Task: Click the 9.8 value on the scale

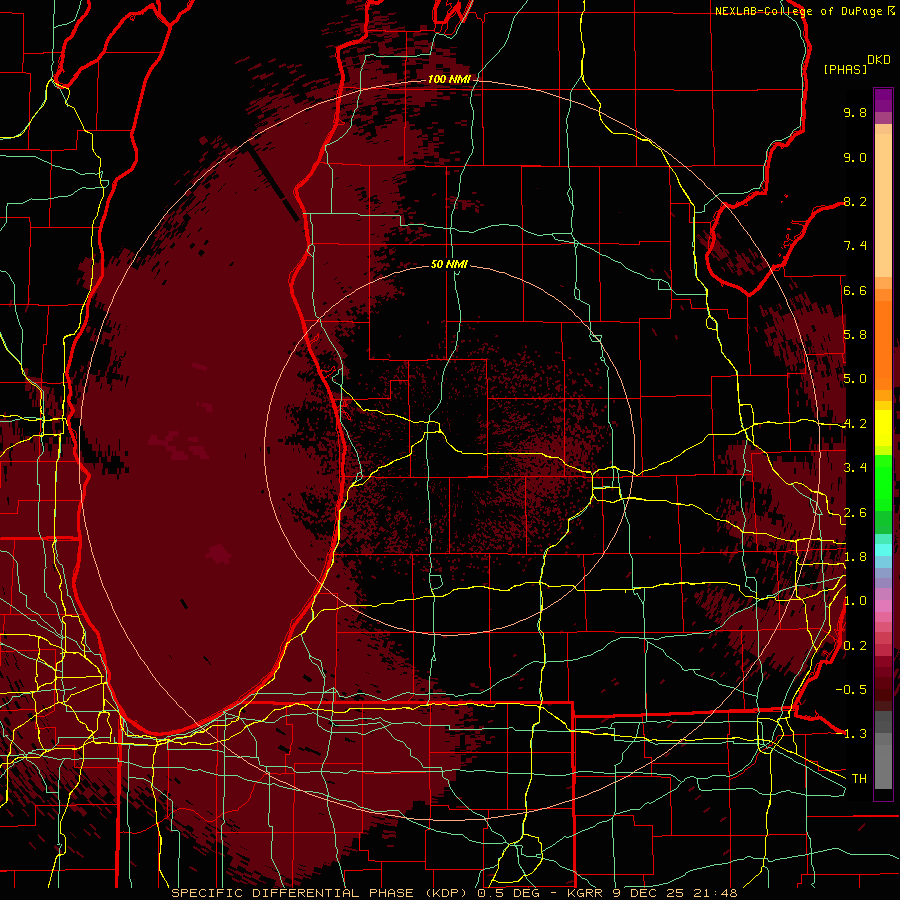Action: 855,112
